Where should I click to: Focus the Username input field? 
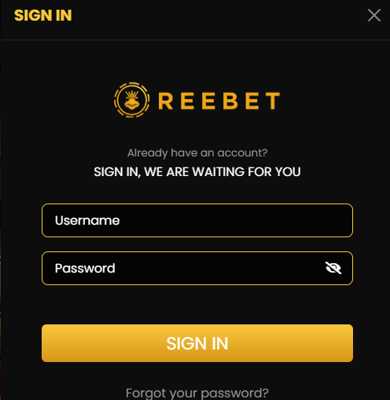pyautogui.click(x=197, y=220)
